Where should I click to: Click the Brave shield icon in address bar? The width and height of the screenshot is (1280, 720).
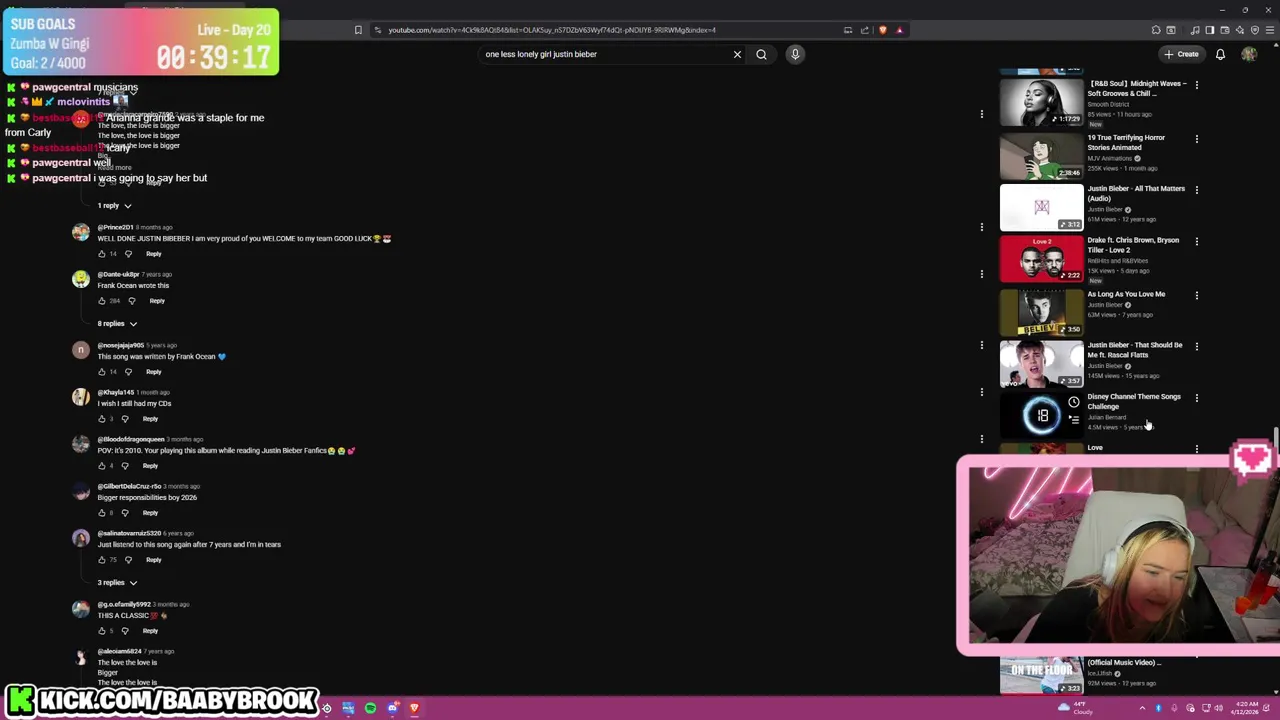click(882, 30)
